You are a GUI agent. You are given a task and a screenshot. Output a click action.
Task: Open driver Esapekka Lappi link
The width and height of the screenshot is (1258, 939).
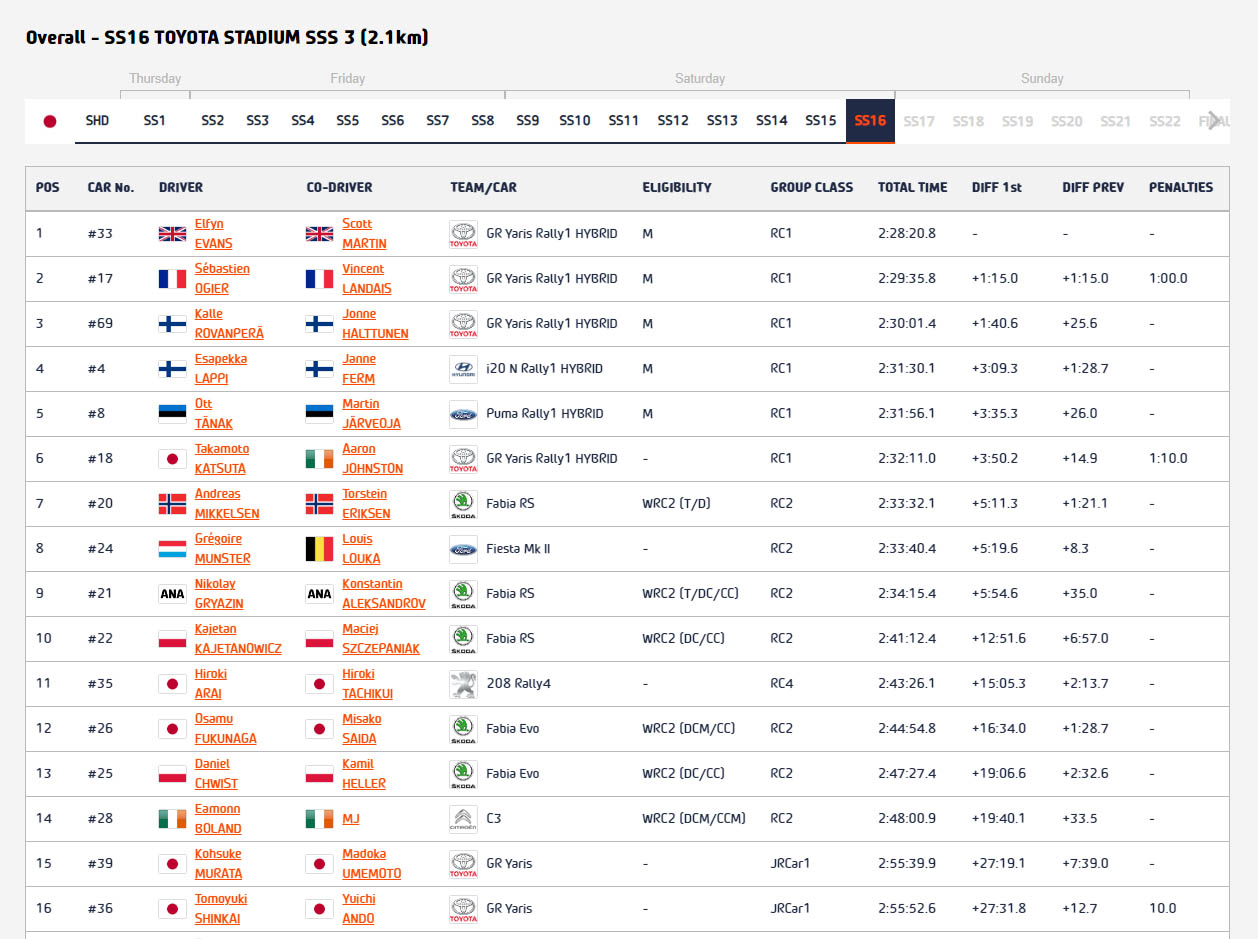220,369
